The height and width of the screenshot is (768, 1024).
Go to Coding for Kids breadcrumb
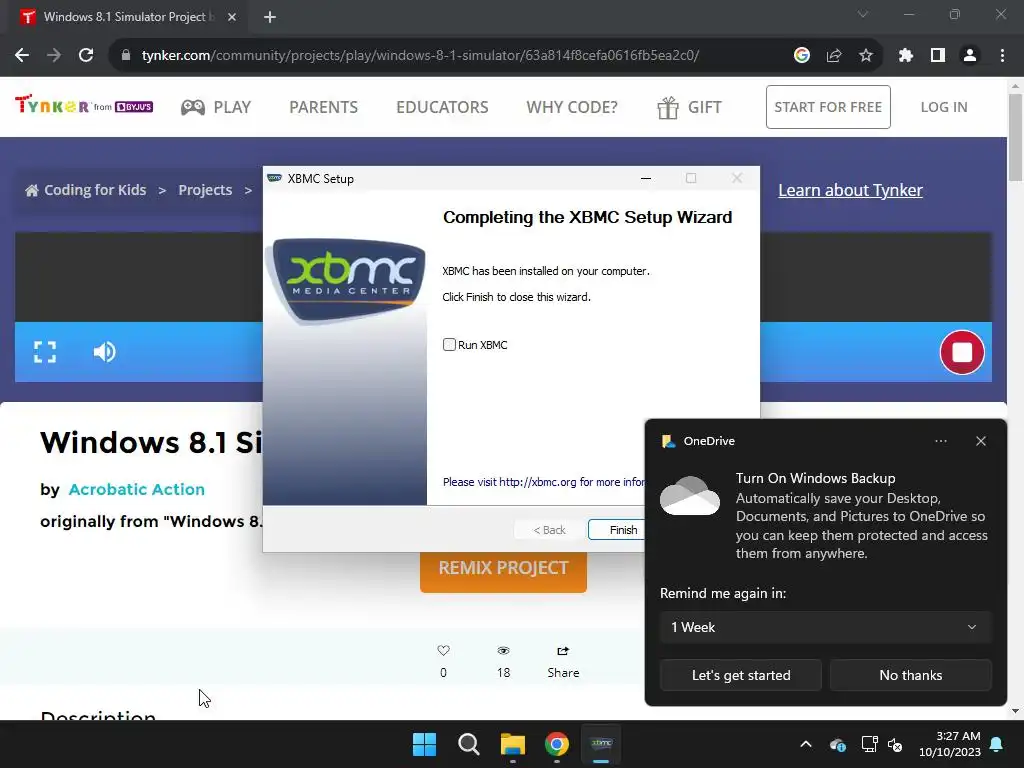coord(86,190)
